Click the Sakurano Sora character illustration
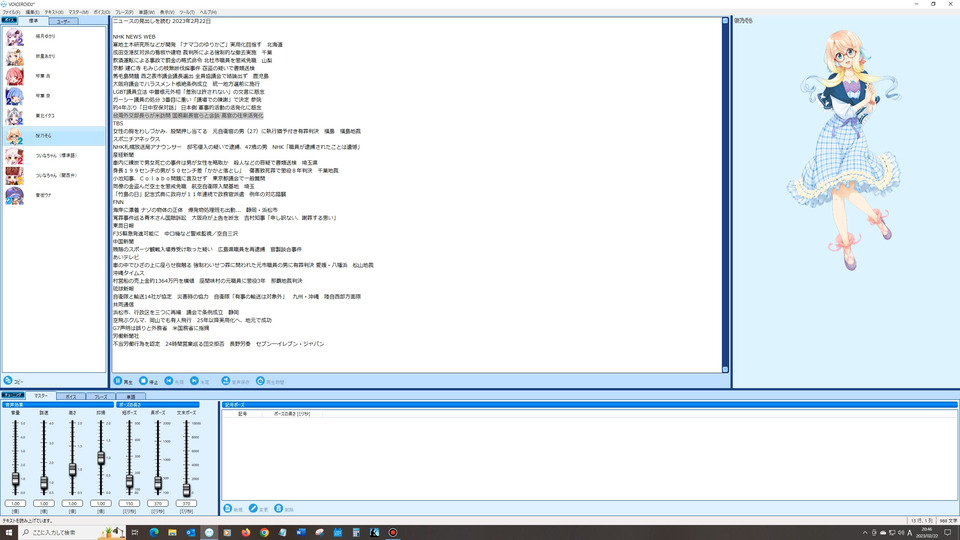Viewport: 960px width, 540px height. click(x=846, y=149)
